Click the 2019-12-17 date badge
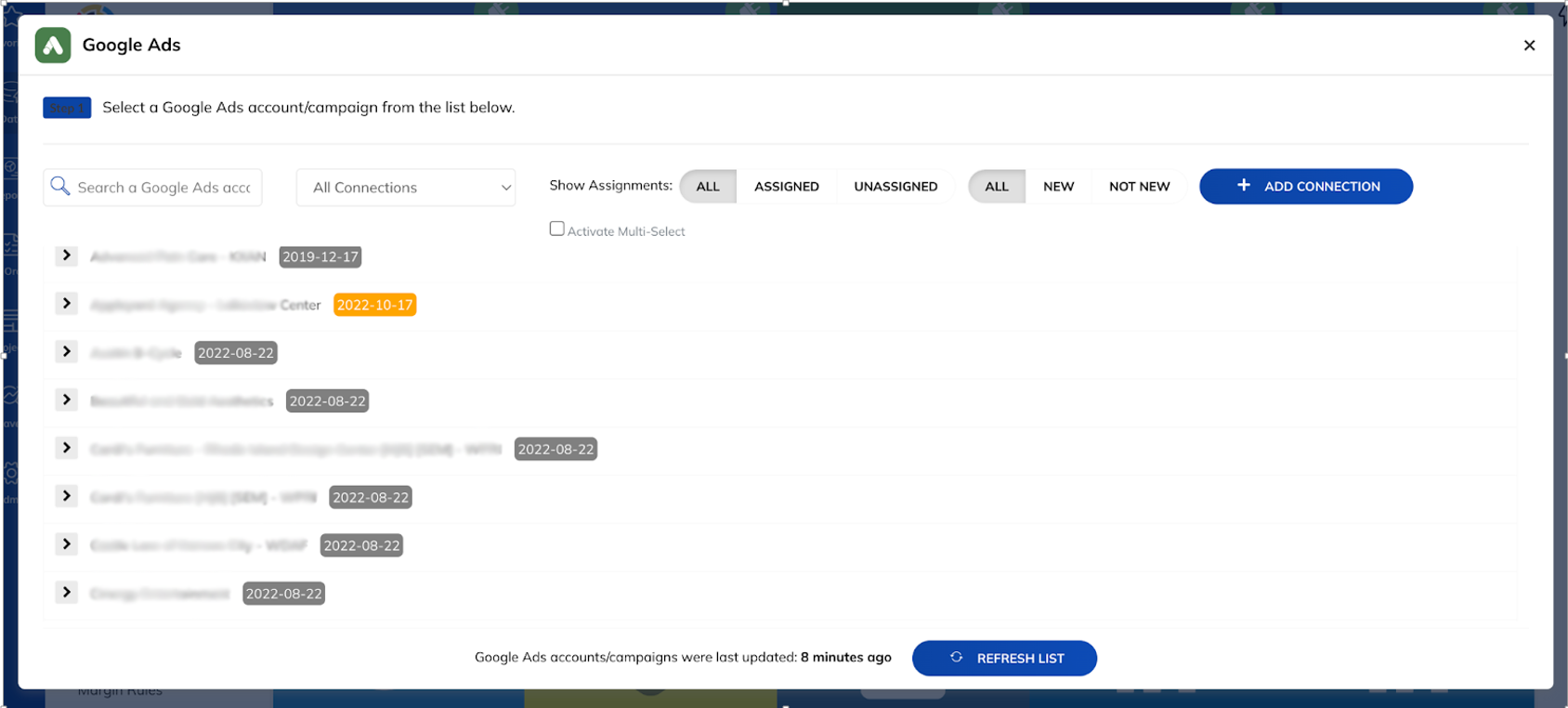The image size is (1568, 708). pos(320,256)
